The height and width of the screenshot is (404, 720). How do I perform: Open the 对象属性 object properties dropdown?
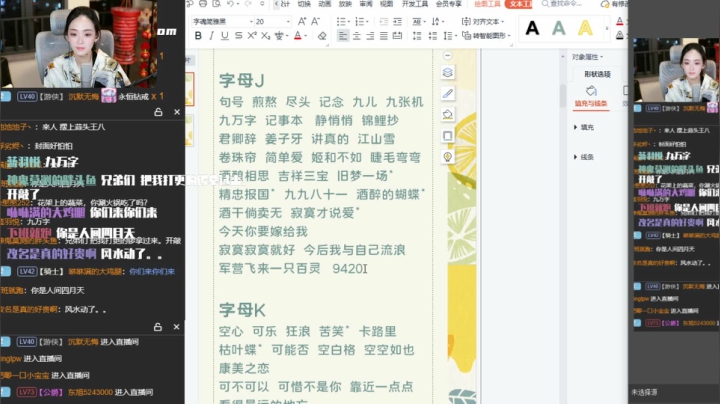pos(587,57)
